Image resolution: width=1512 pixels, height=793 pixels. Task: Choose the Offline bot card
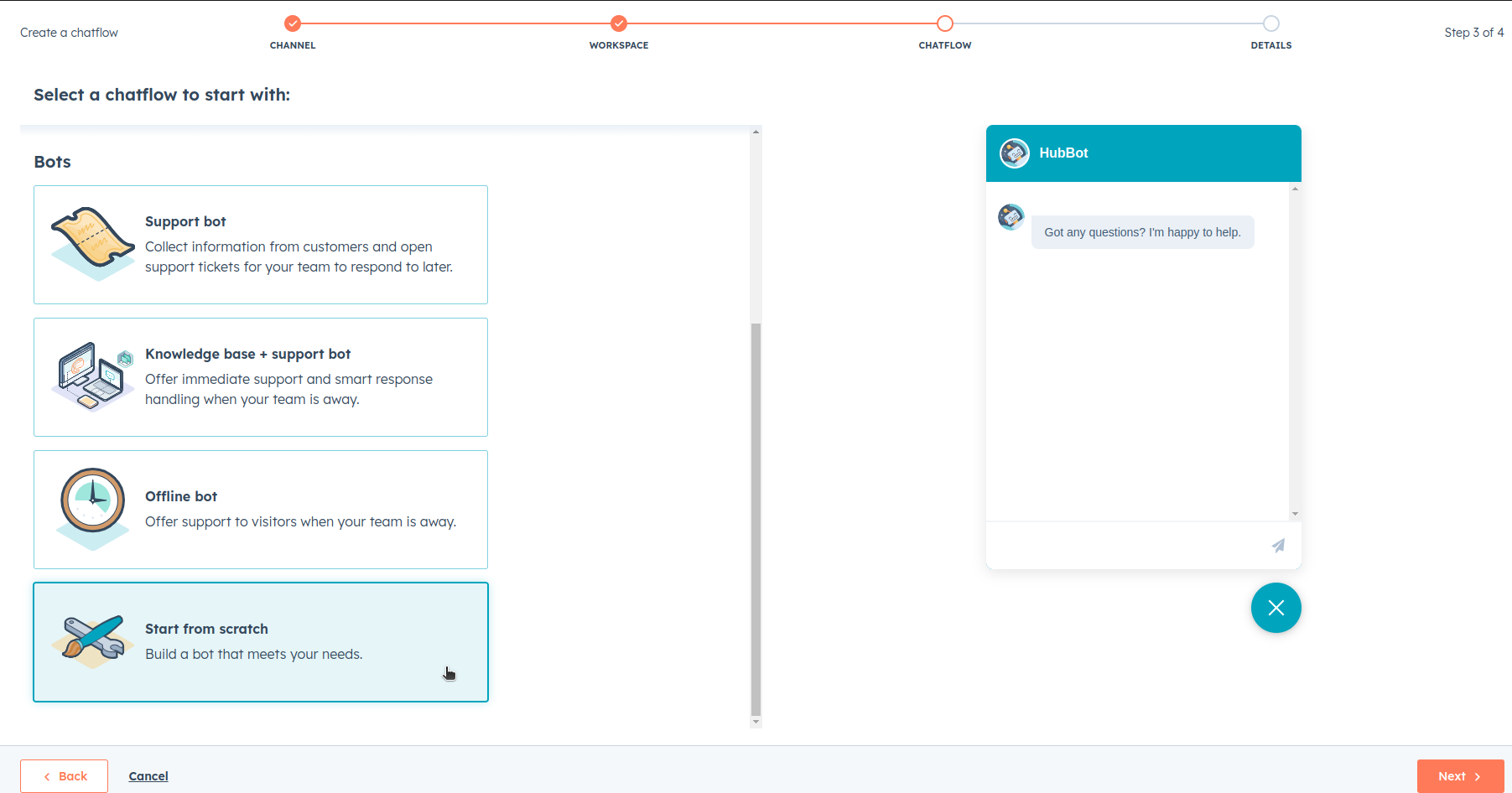pyautogui.click(x=261, y=510)
